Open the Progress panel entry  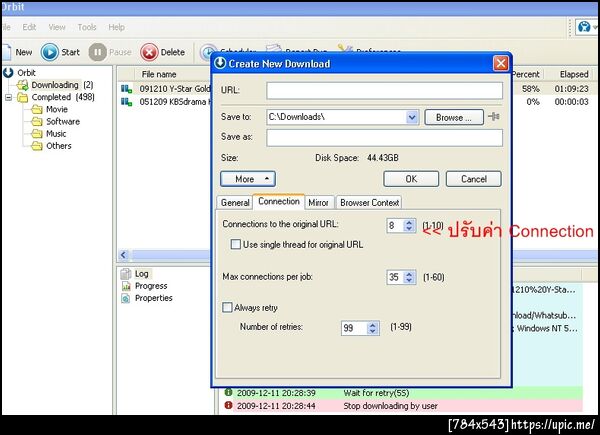[x=144, y=286]
